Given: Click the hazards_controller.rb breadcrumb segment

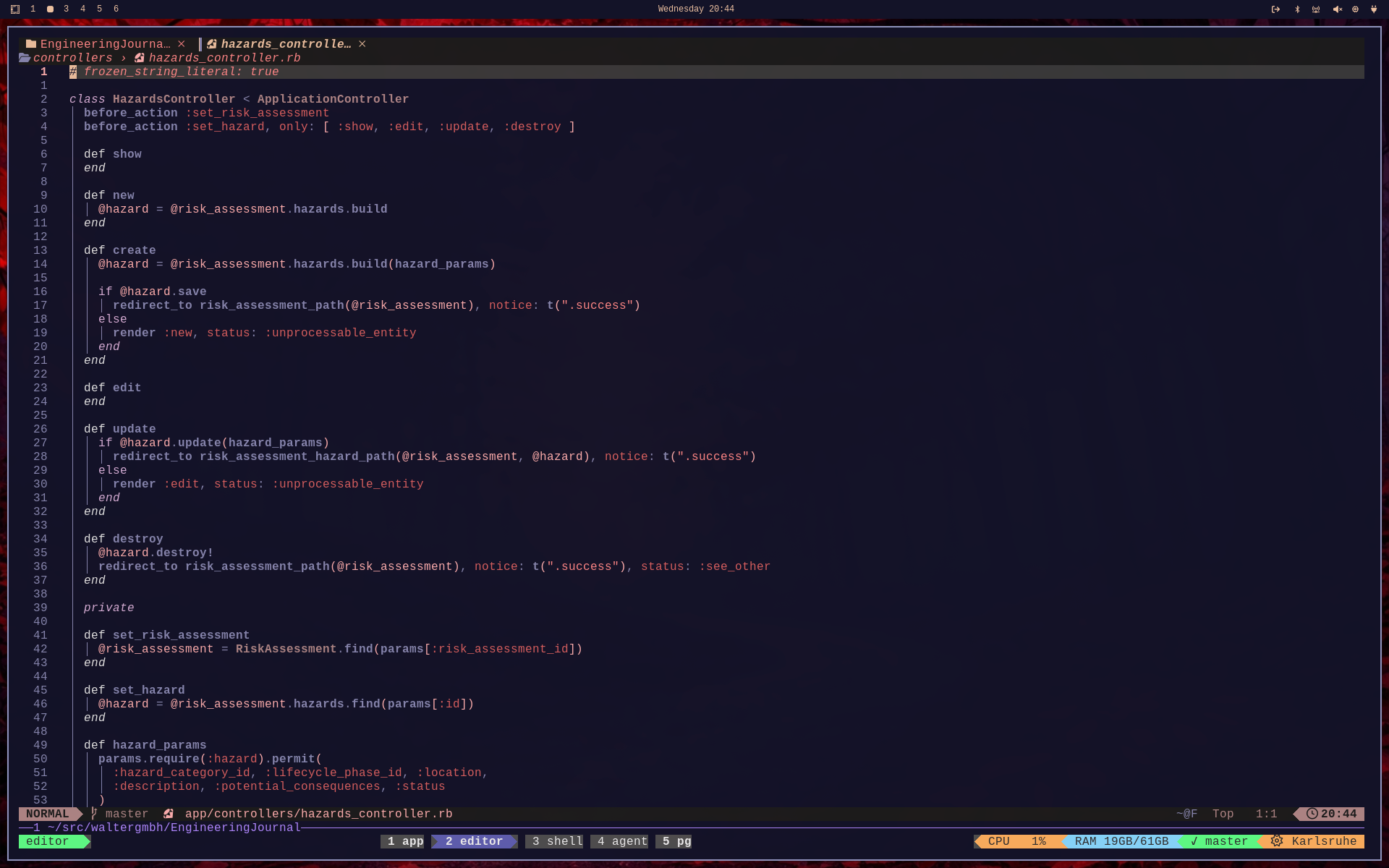Looking at the screenshot, I should tap(224, 58).
